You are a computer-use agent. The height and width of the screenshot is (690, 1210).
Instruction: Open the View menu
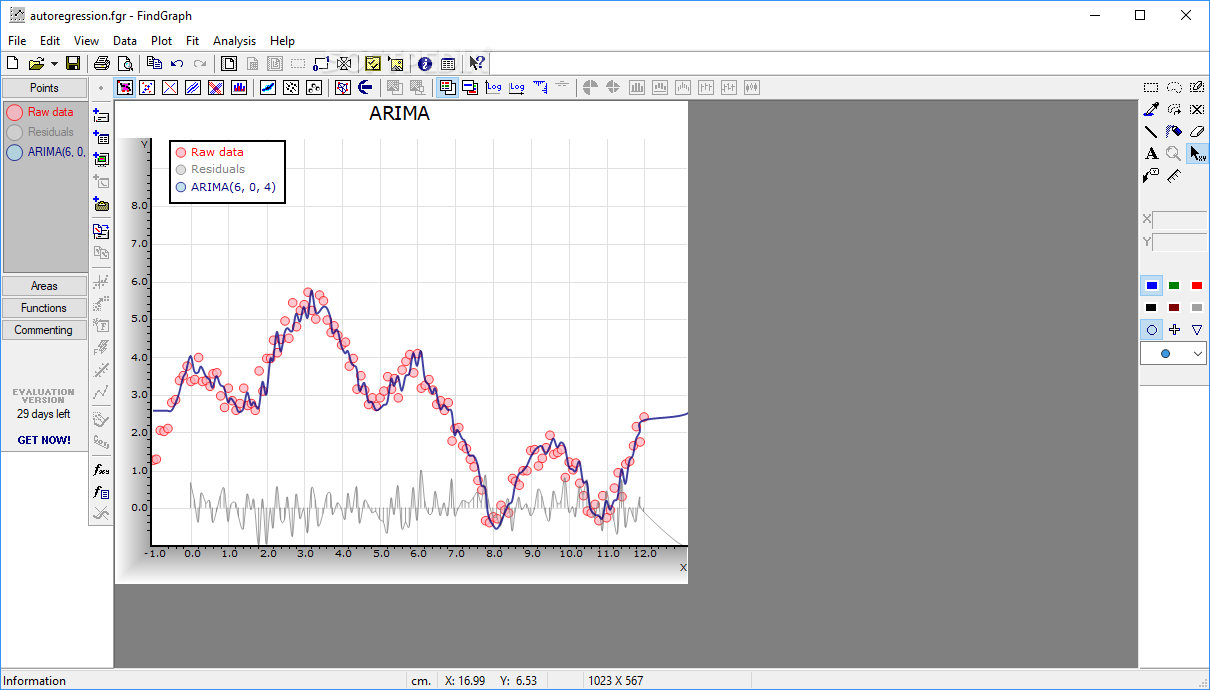tap(87, 41)
